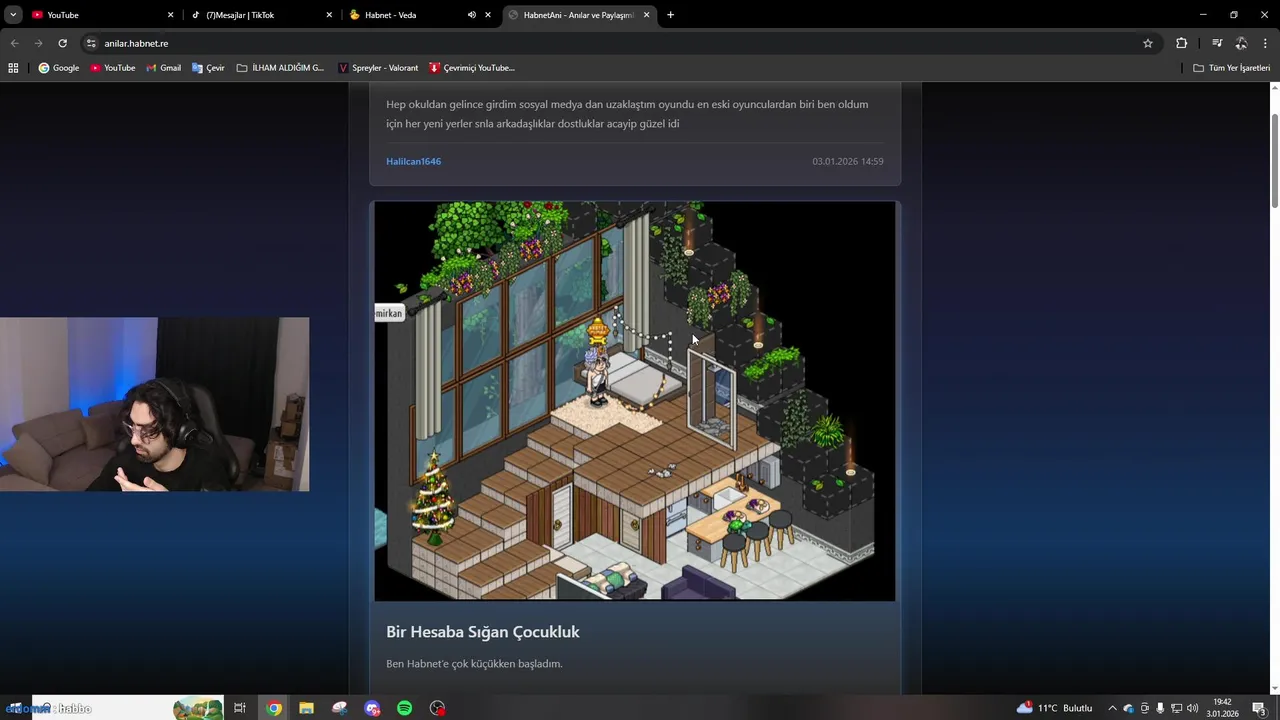Viewport: 1280px width, 720px height.
Task: Reload the anilar.habnet.re page
Action: [x=62, y=43]
